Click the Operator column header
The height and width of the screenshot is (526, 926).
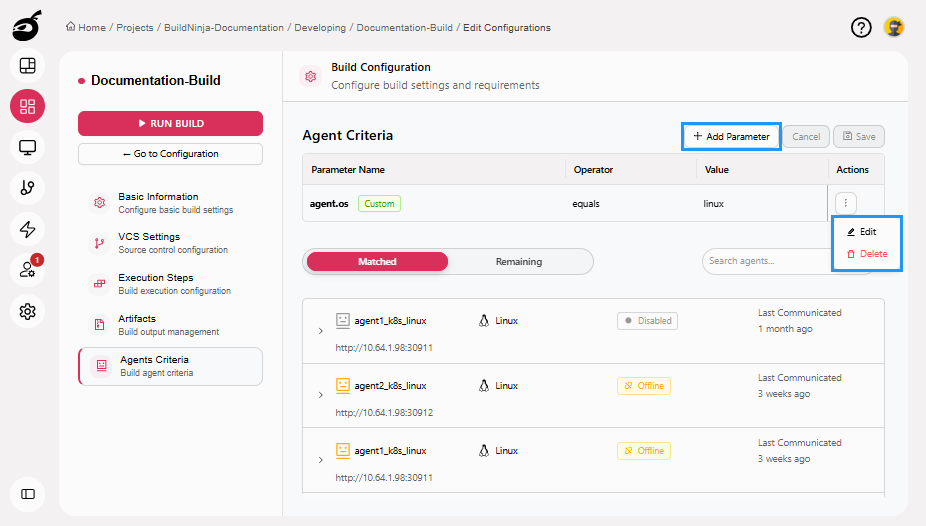[593, 169]
